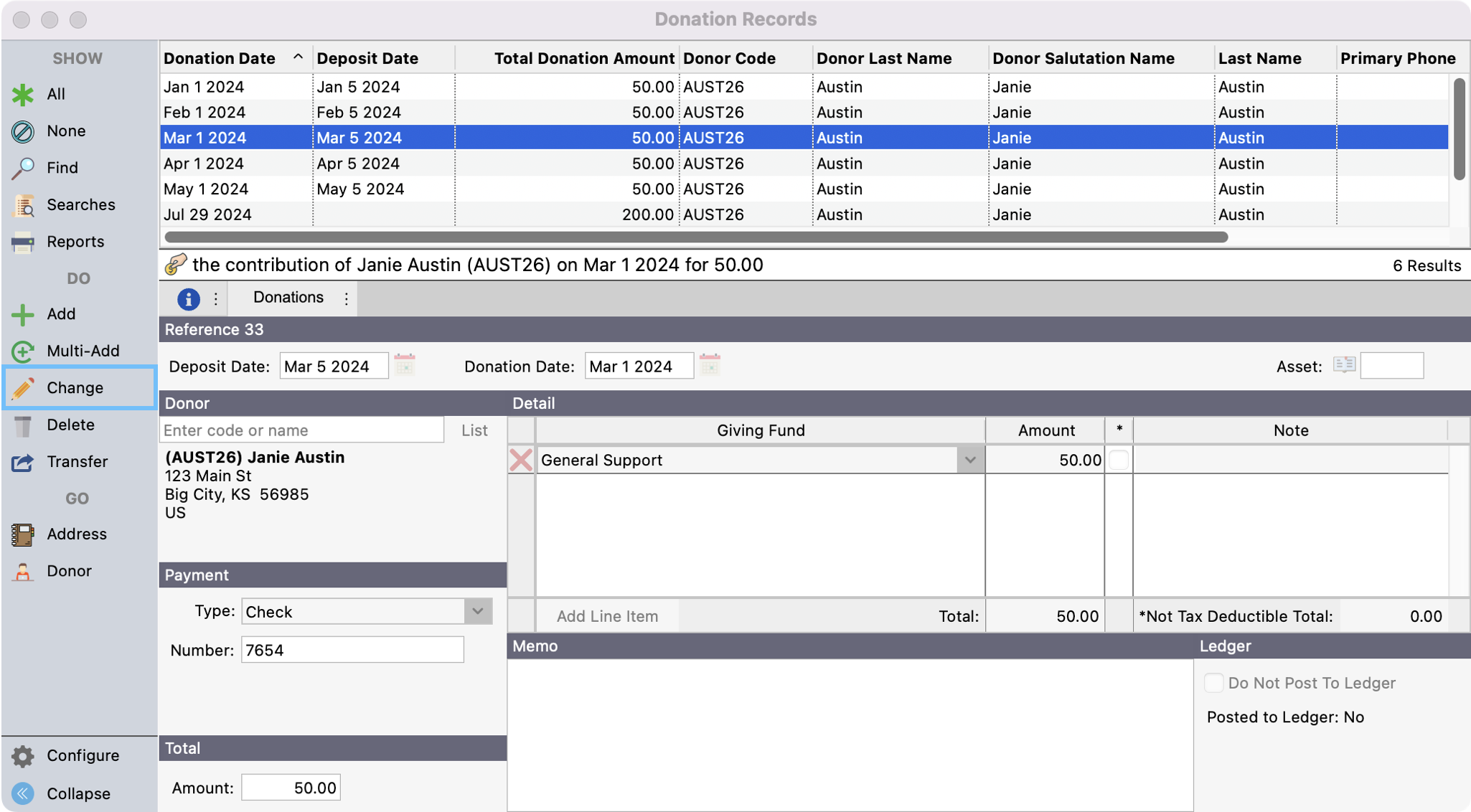Click the Transfer arrow icon

[23, 462]
